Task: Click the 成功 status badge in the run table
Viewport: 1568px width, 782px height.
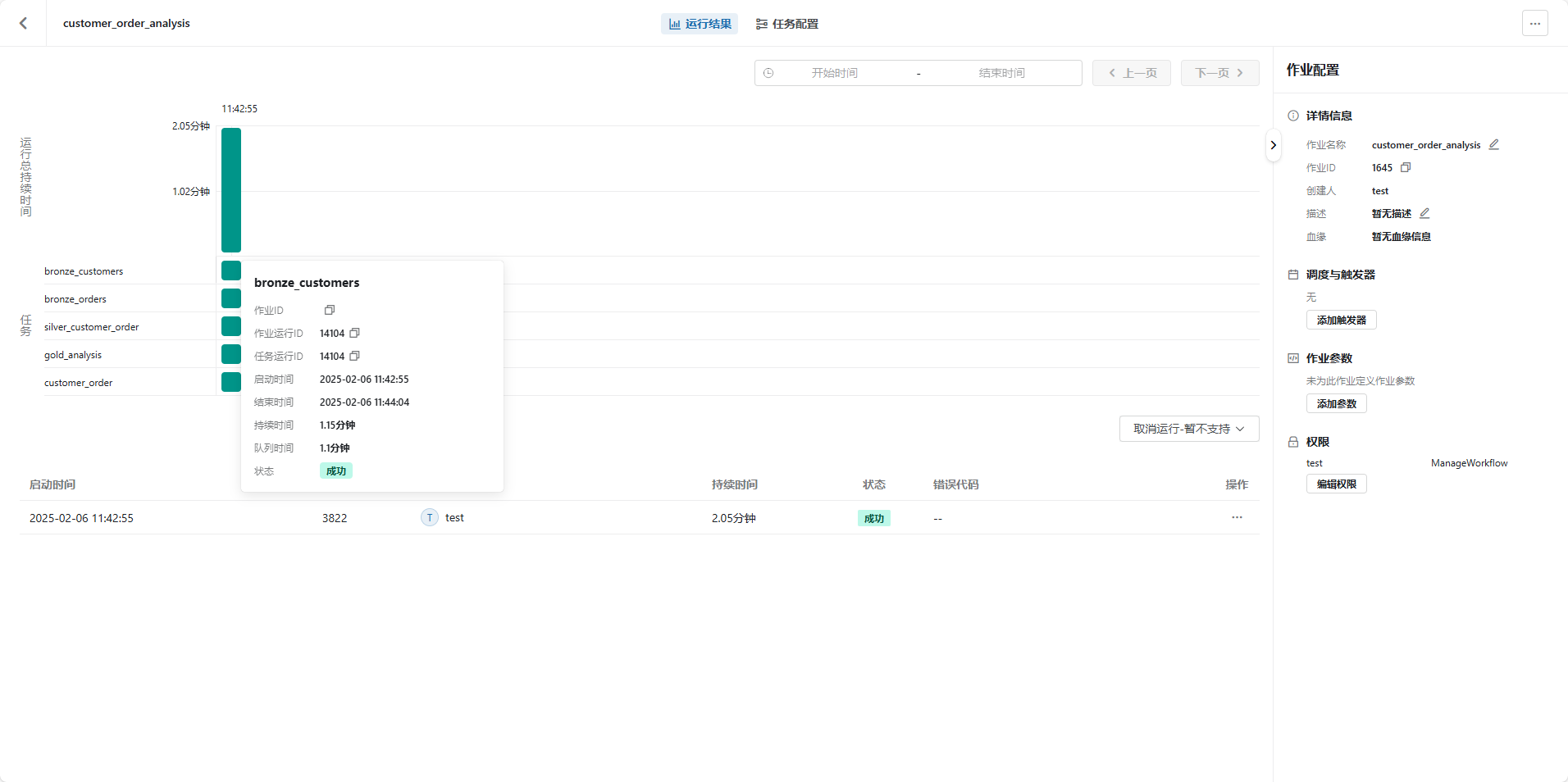Action: [874, 518]
